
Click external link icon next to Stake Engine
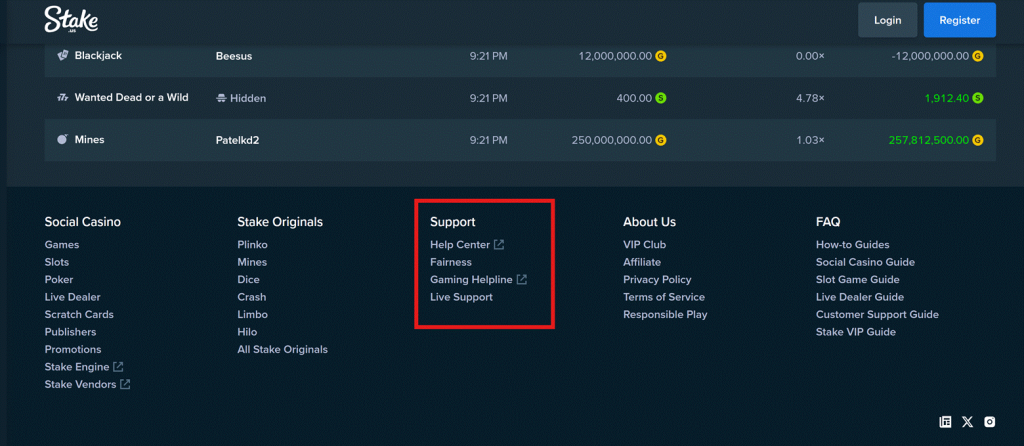click(118, 367)
